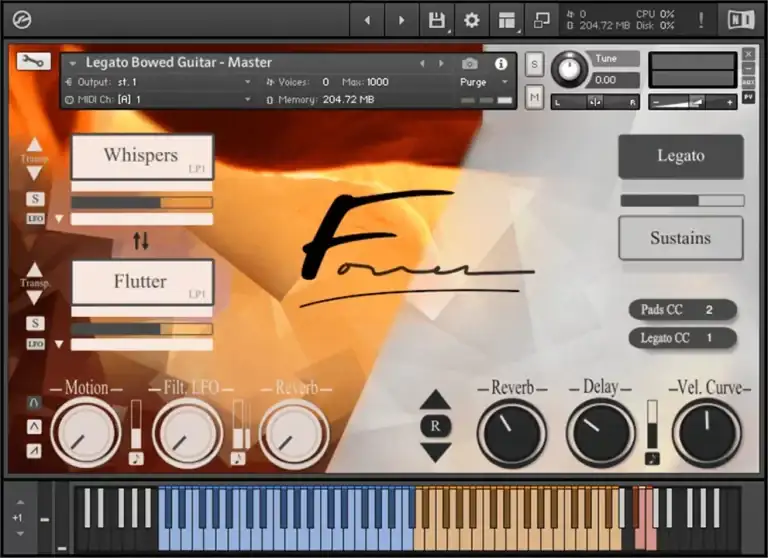Screen dimensions: 768x558
Task: Toggle the AUX button in header
Action: tap(748, 82)
